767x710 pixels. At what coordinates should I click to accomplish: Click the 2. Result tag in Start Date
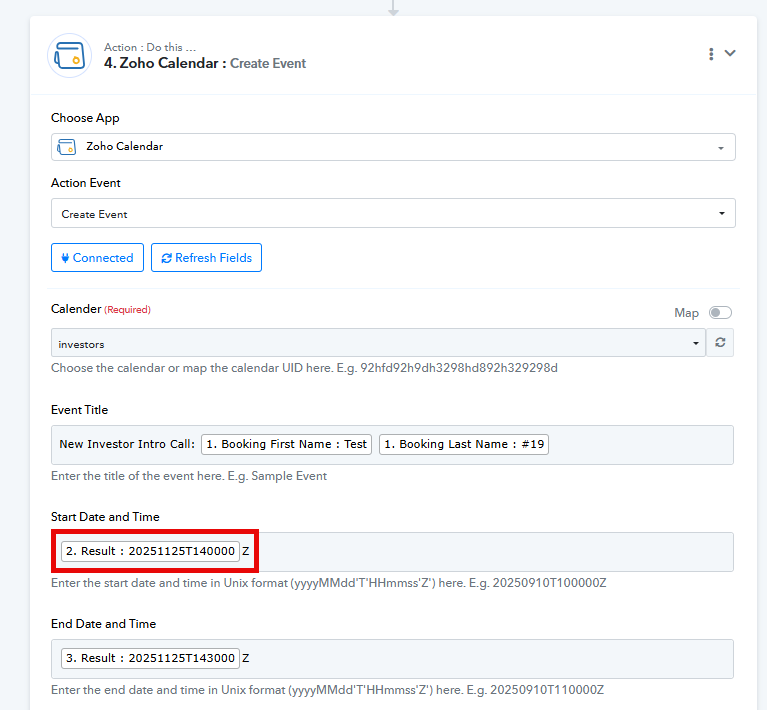tap(150, 551)
